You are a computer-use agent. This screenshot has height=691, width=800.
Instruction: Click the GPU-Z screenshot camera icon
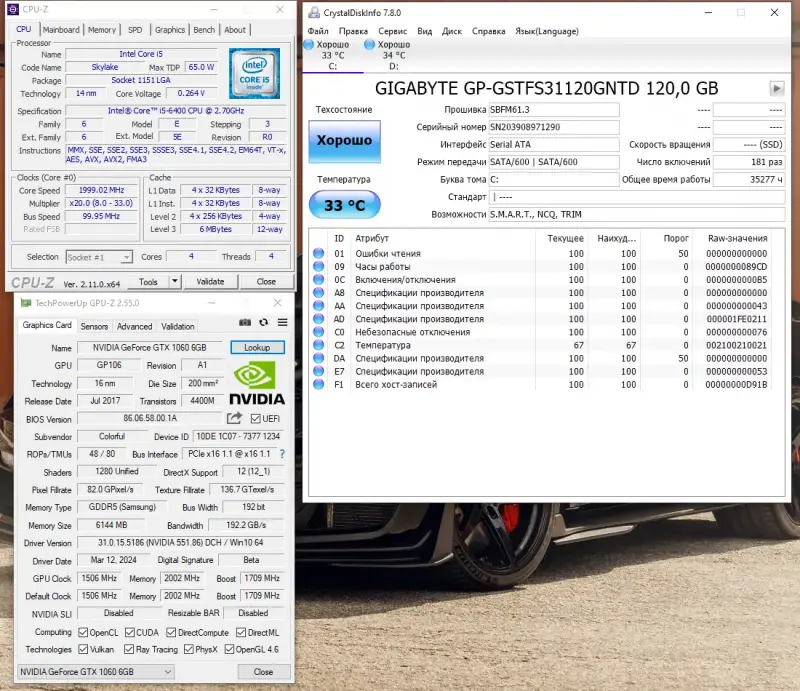click(x=245, y=323)
